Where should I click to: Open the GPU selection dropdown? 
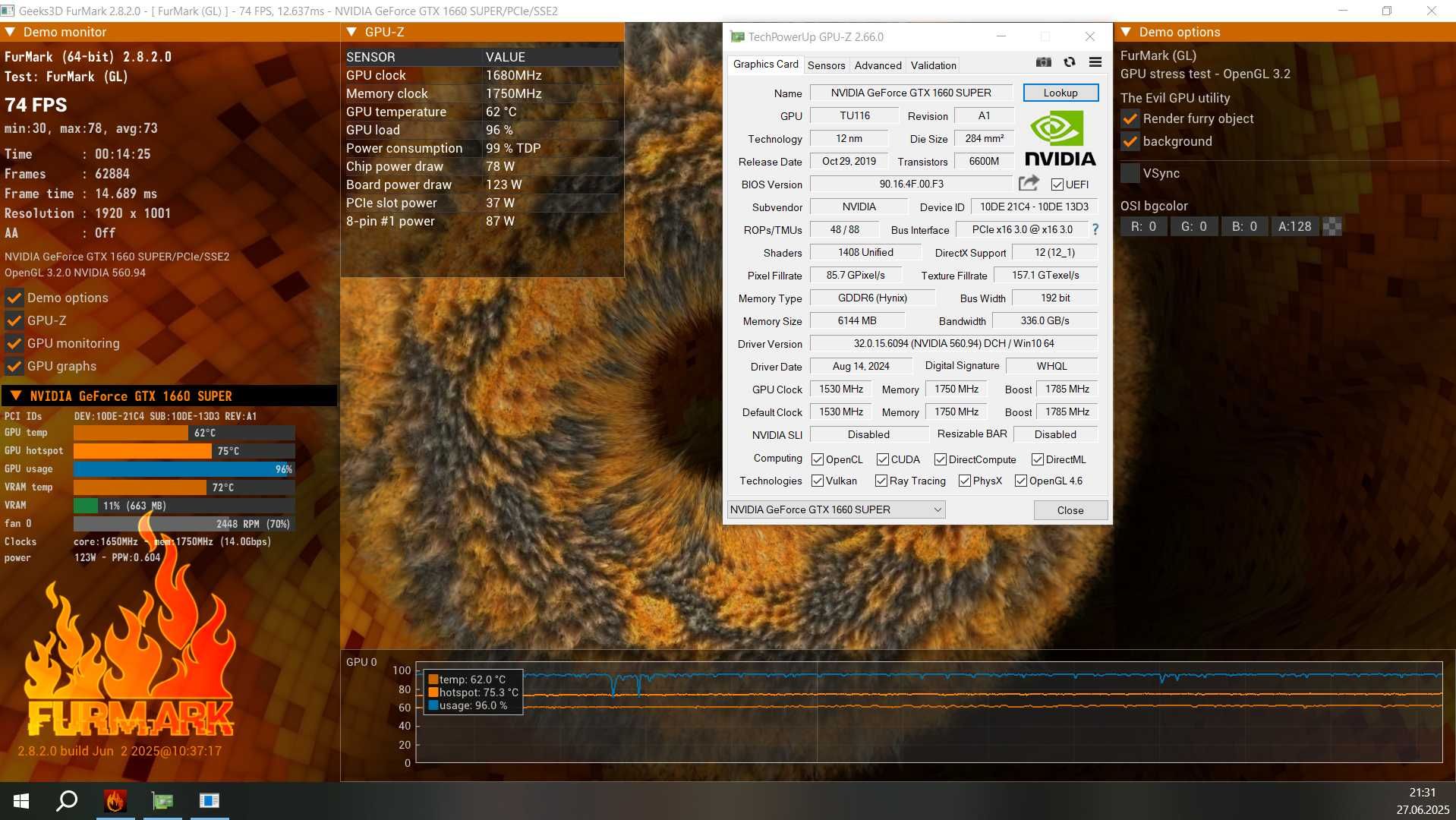point(836,509)
